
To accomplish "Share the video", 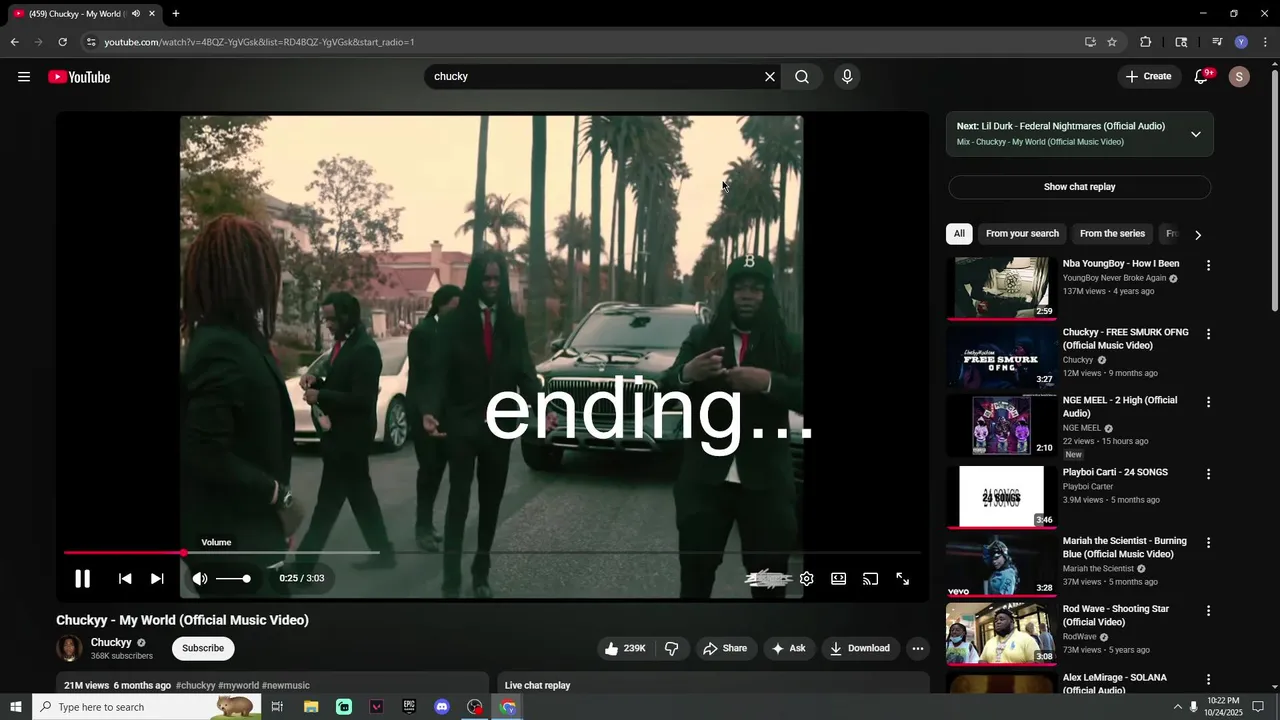I will click(725, 648).
